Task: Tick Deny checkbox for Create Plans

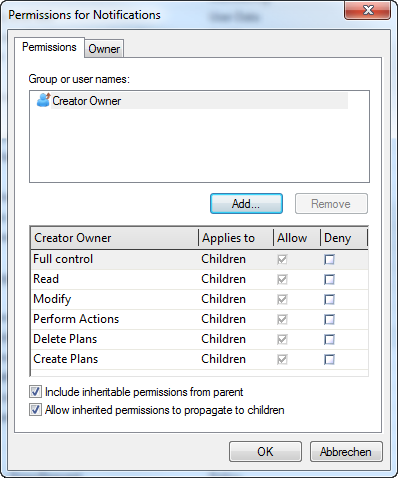Action: point(329,359)
